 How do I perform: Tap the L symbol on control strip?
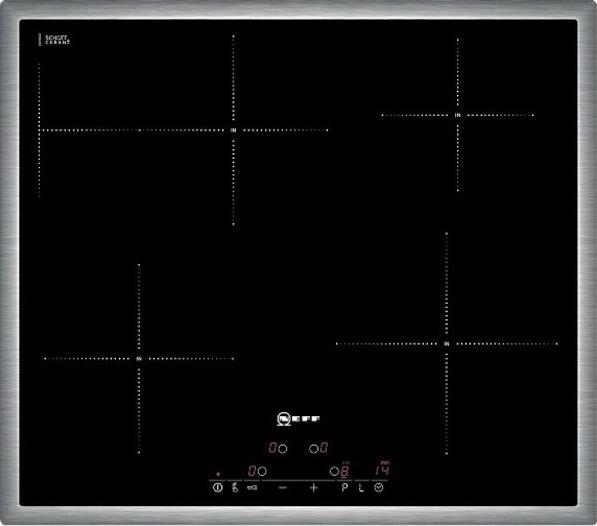[361, 487]
